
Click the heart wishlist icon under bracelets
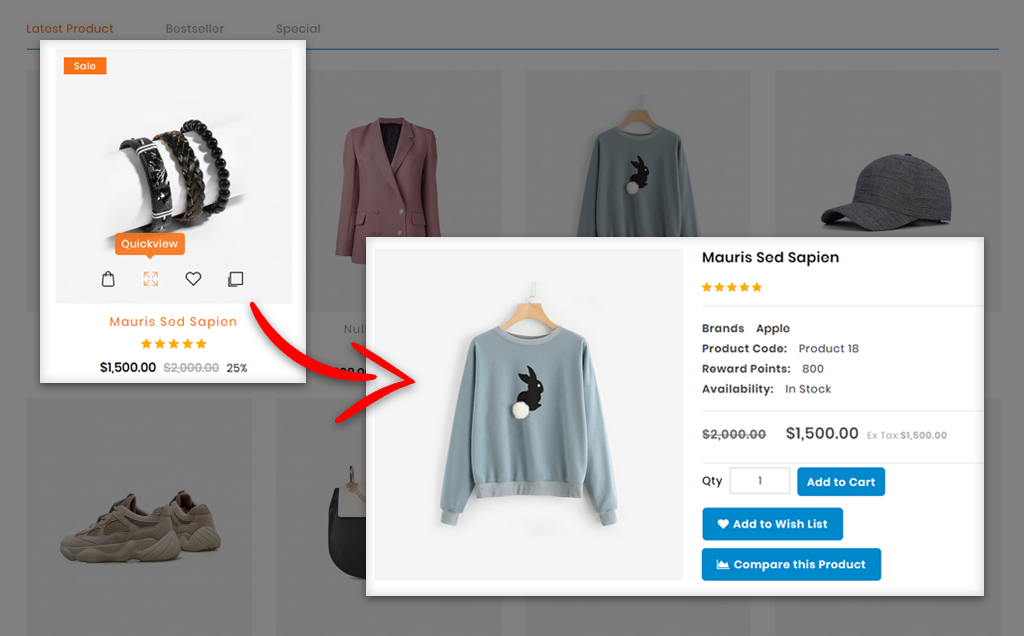pyautogui.click(x=193, y=279)
